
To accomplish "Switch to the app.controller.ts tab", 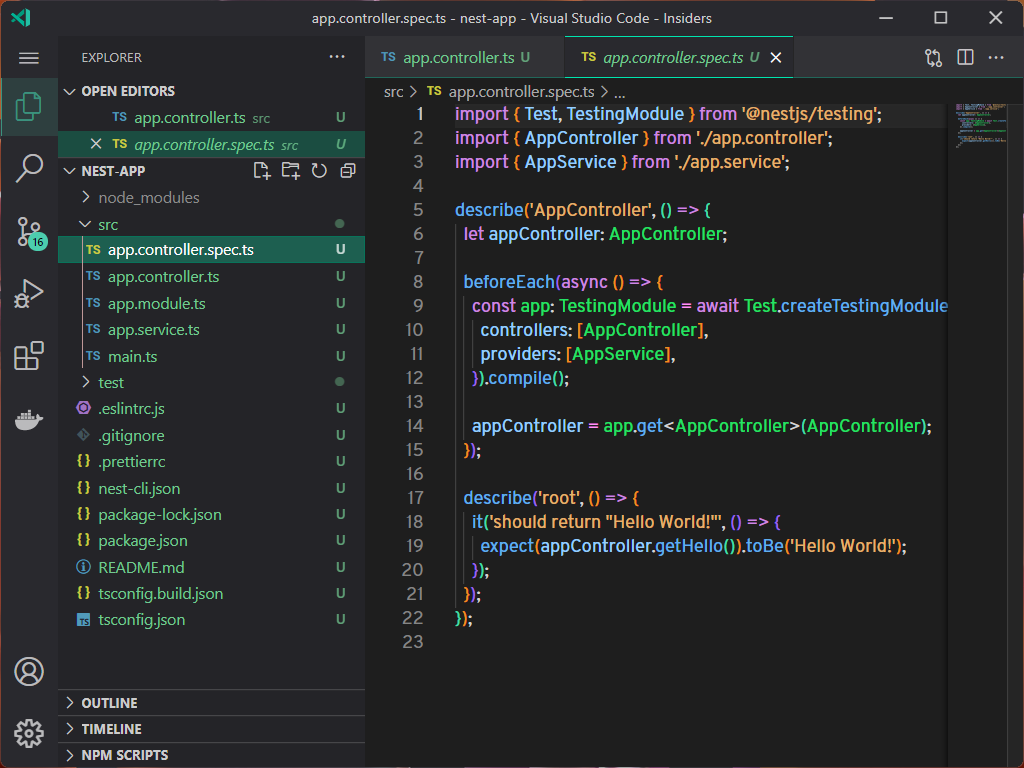I will [x=458, y=58].
